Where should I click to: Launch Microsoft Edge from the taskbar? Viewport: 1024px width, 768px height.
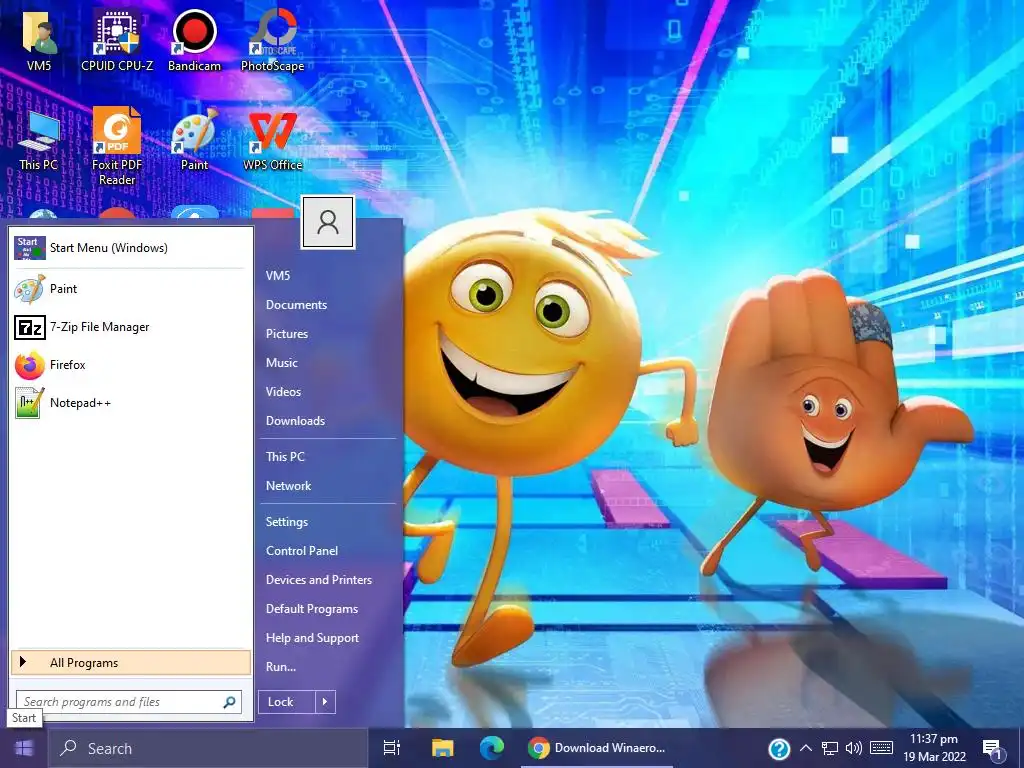(492, 748)
